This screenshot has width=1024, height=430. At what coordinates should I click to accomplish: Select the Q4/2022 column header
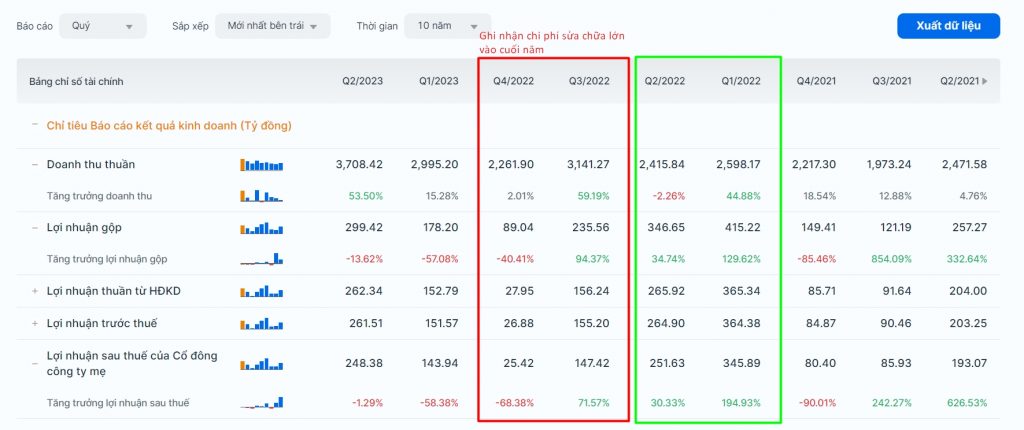pyautogui.click(x=513, y=80)
